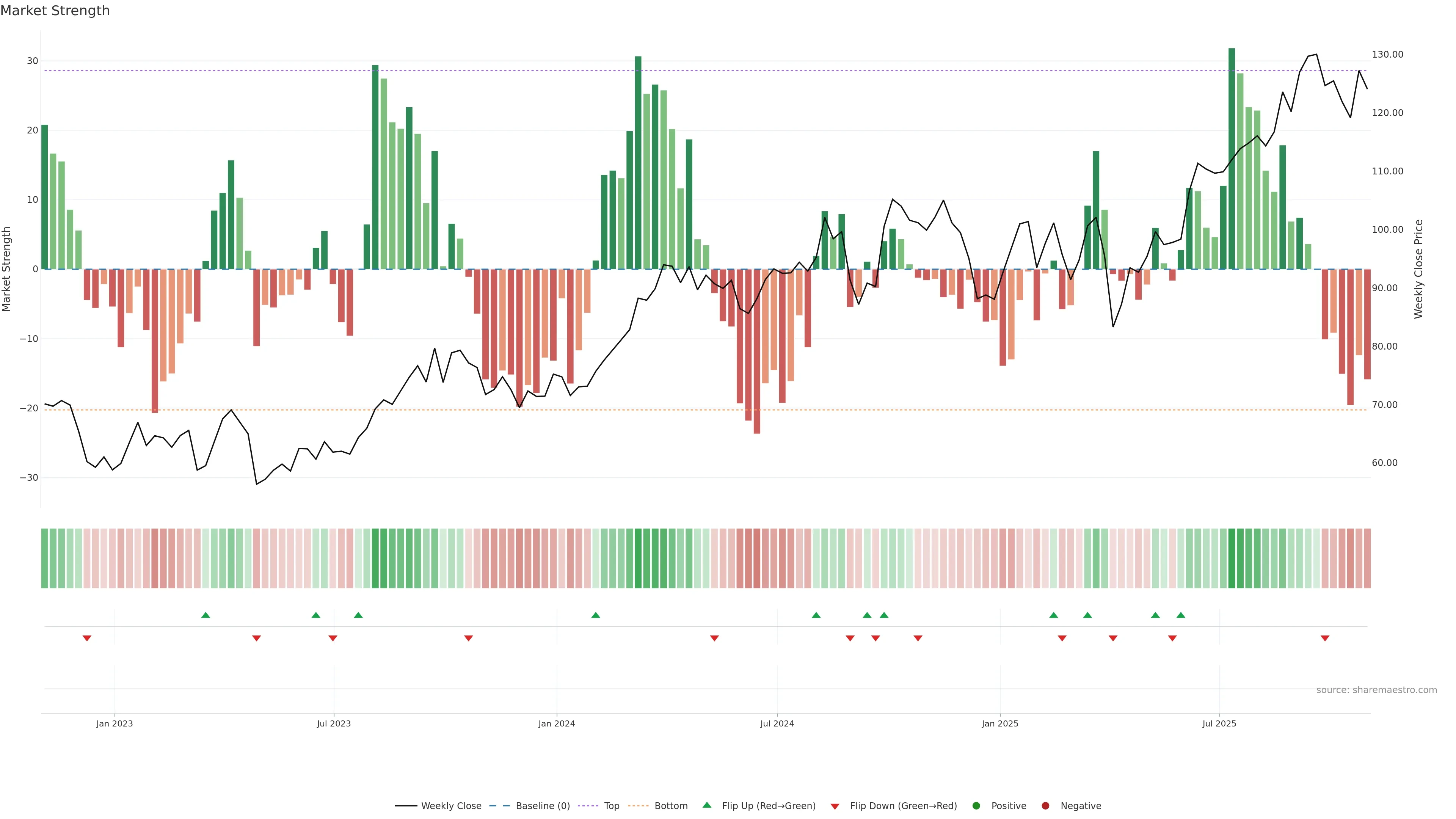Click the Bottom legend line icon
Screen dimensions: 1456x819
pos(638,805)
